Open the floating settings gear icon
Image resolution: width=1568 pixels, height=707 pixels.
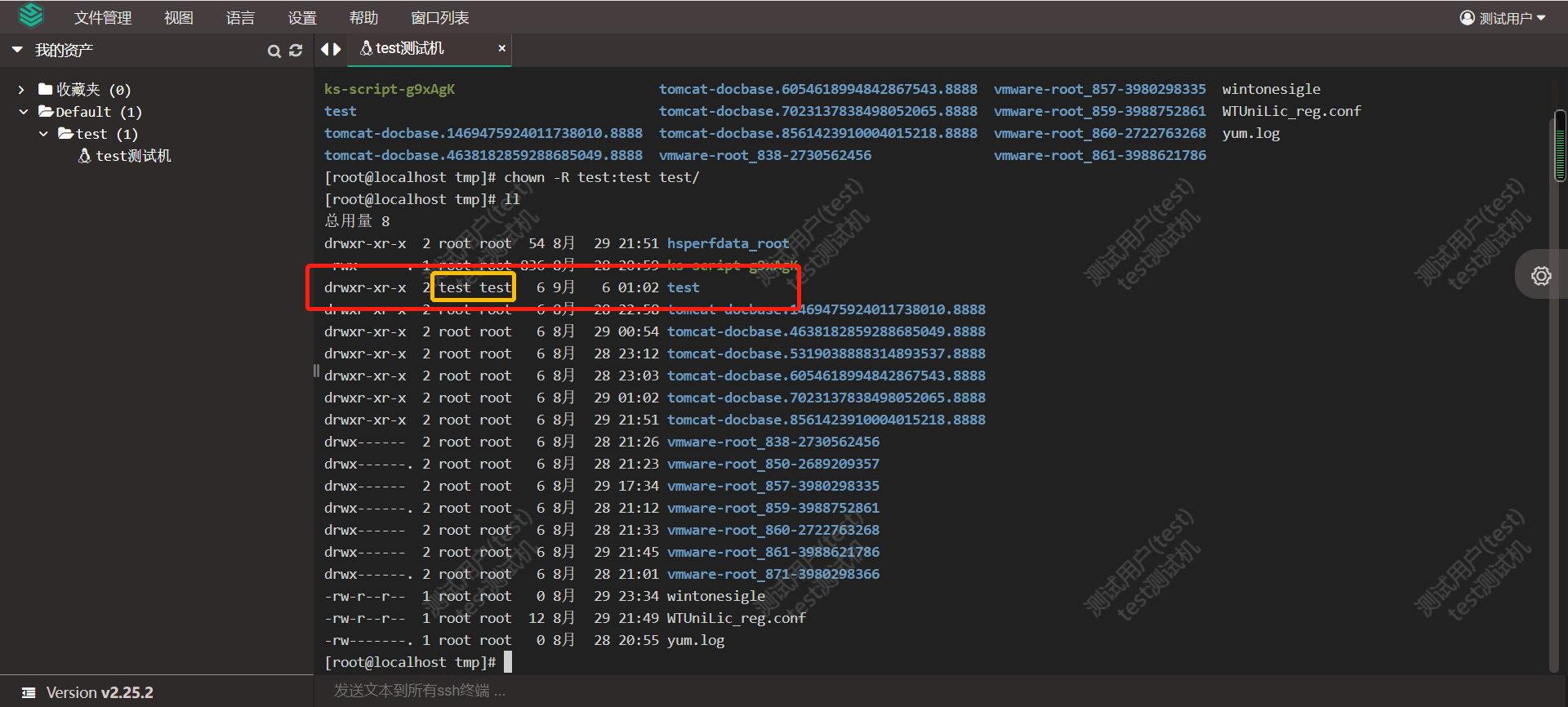pos(1540,276)
